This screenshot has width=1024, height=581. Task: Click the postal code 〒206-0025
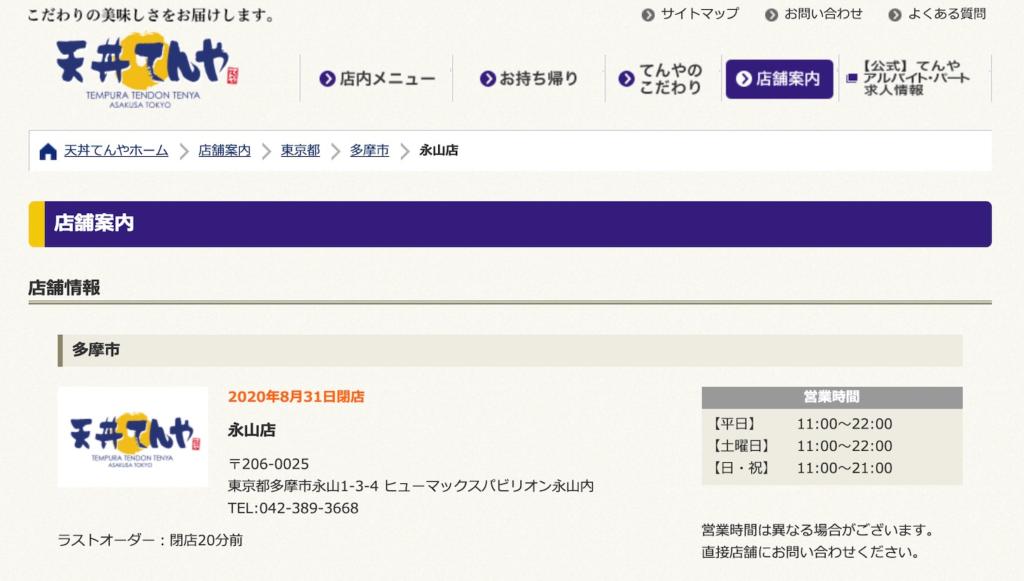pos(268,464)
